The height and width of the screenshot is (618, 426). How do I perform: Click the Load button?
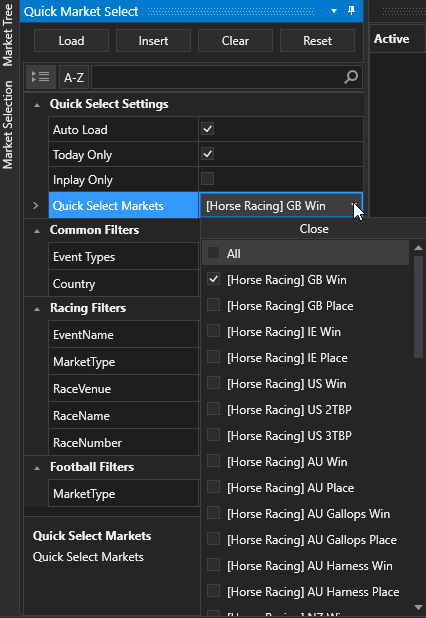coord(71,41)
